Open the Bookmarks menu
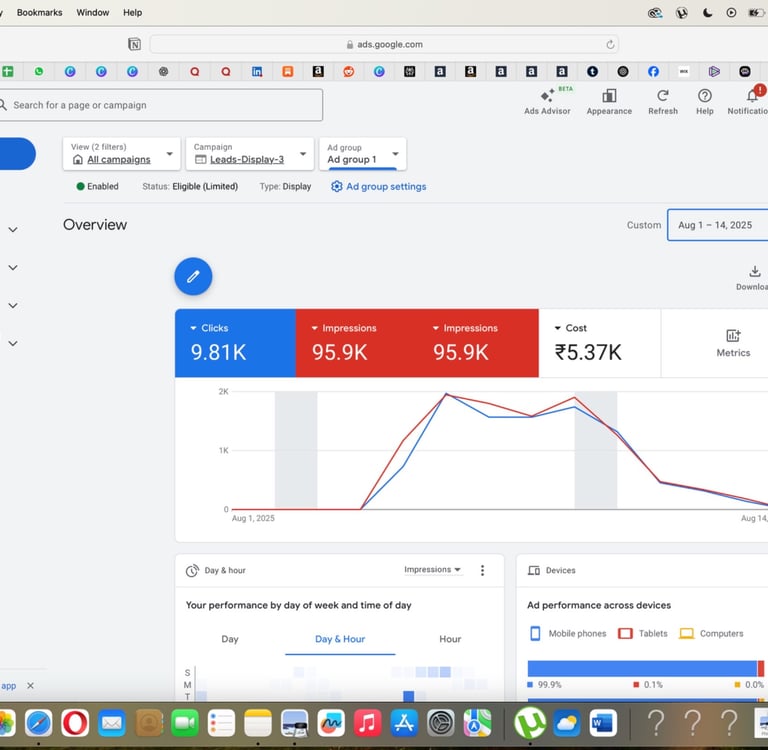 click(x=40, y=13)
